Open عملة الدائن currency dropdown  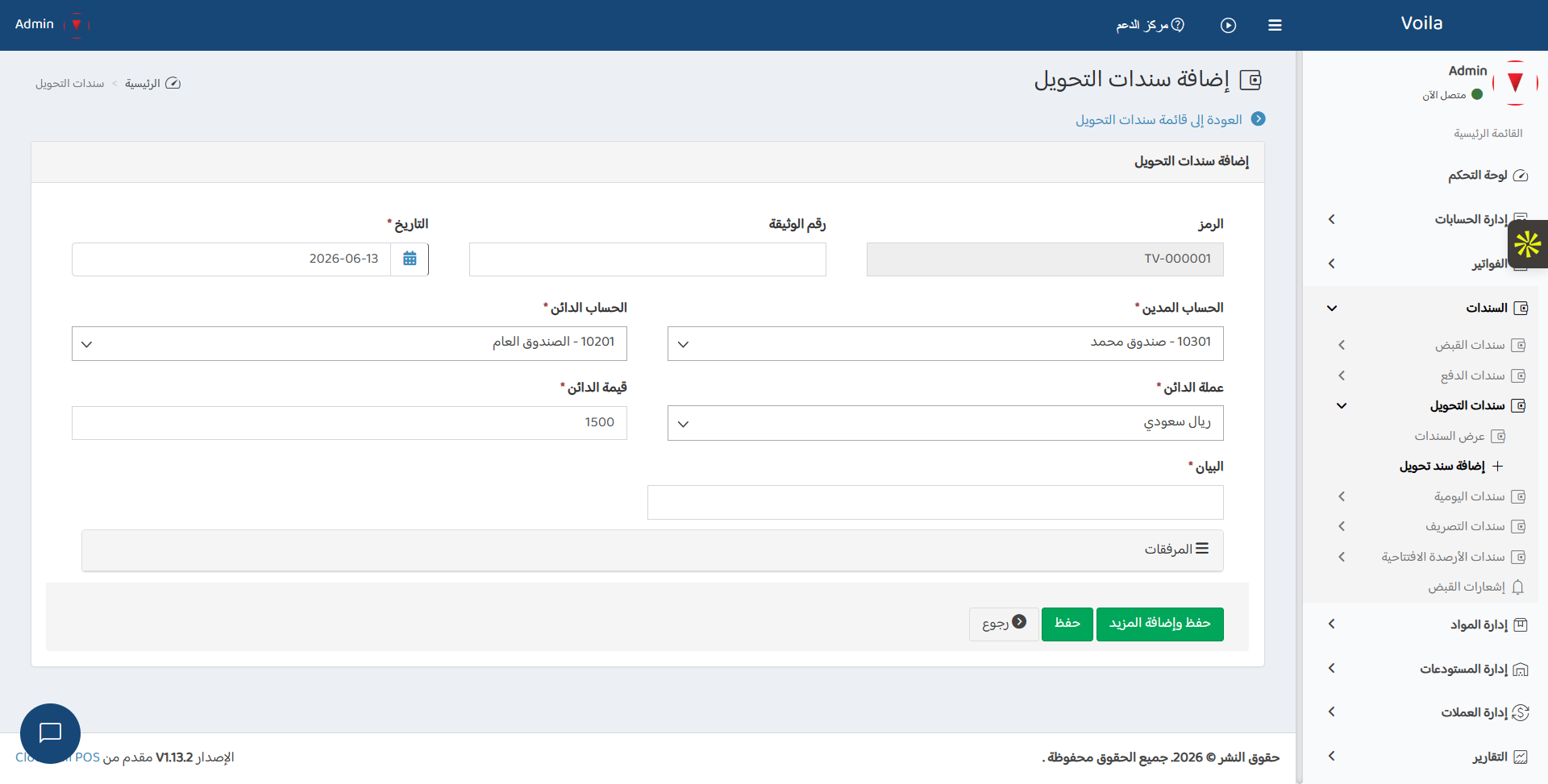pyautogui.click(x=945, y=423)
